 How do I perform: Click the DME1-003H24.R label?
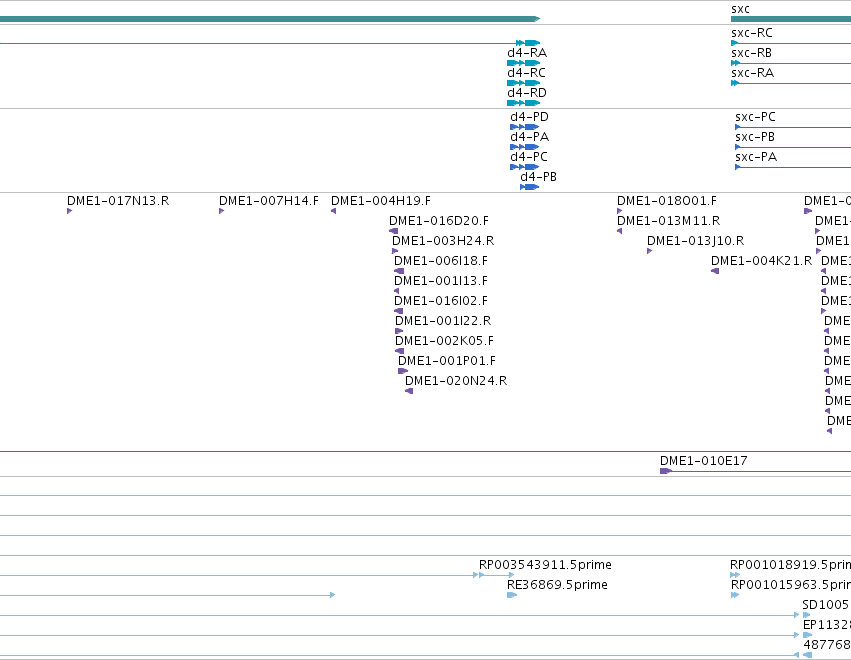coord(443,241)
